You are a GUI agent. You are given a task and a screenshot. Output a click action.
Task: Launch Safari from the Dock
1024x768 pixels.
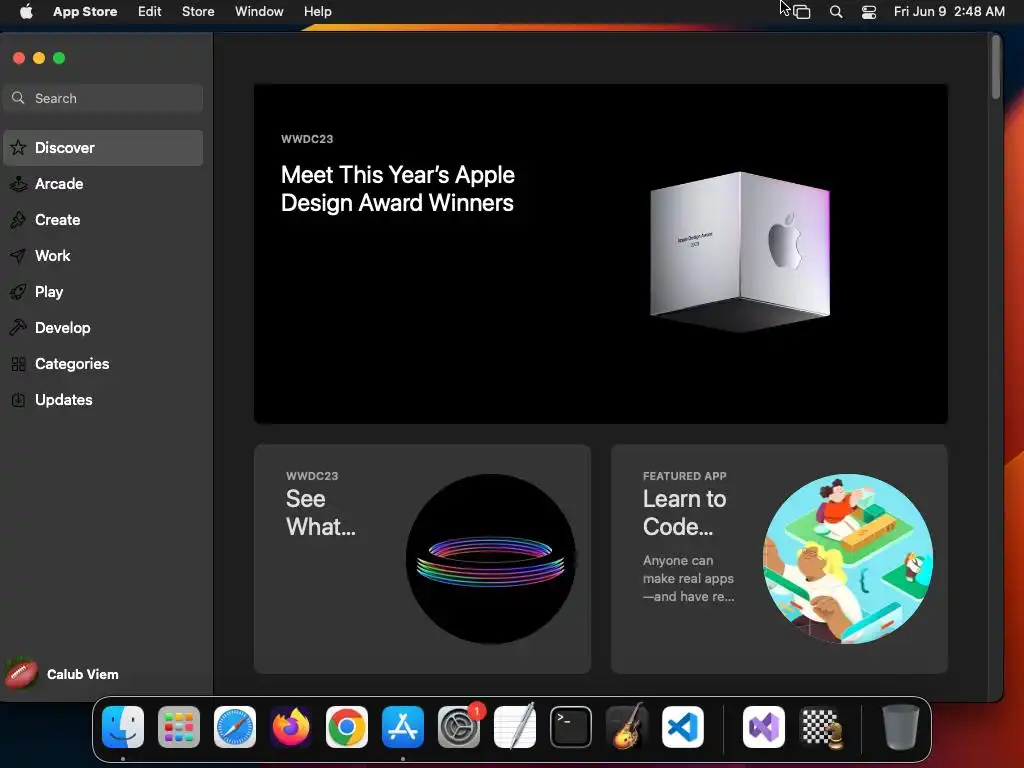tap(235, 726)
